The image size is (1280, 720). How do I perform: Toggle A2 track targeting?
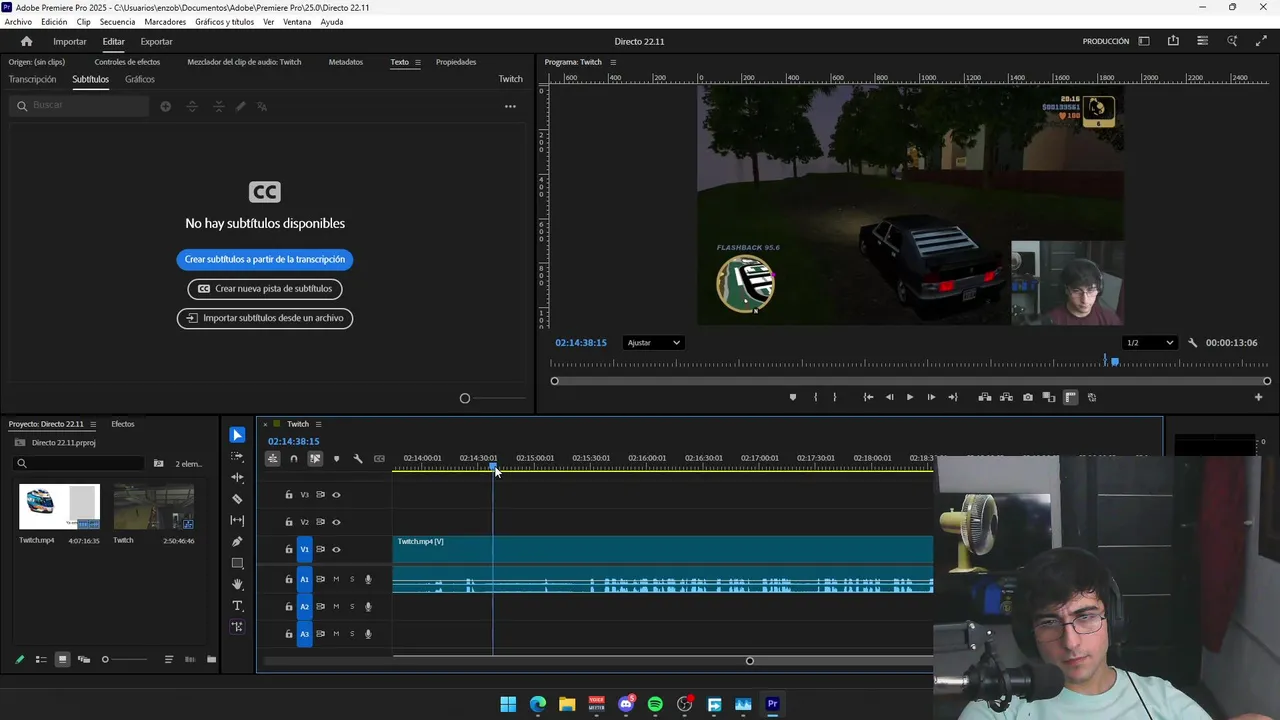click(305, 606)
